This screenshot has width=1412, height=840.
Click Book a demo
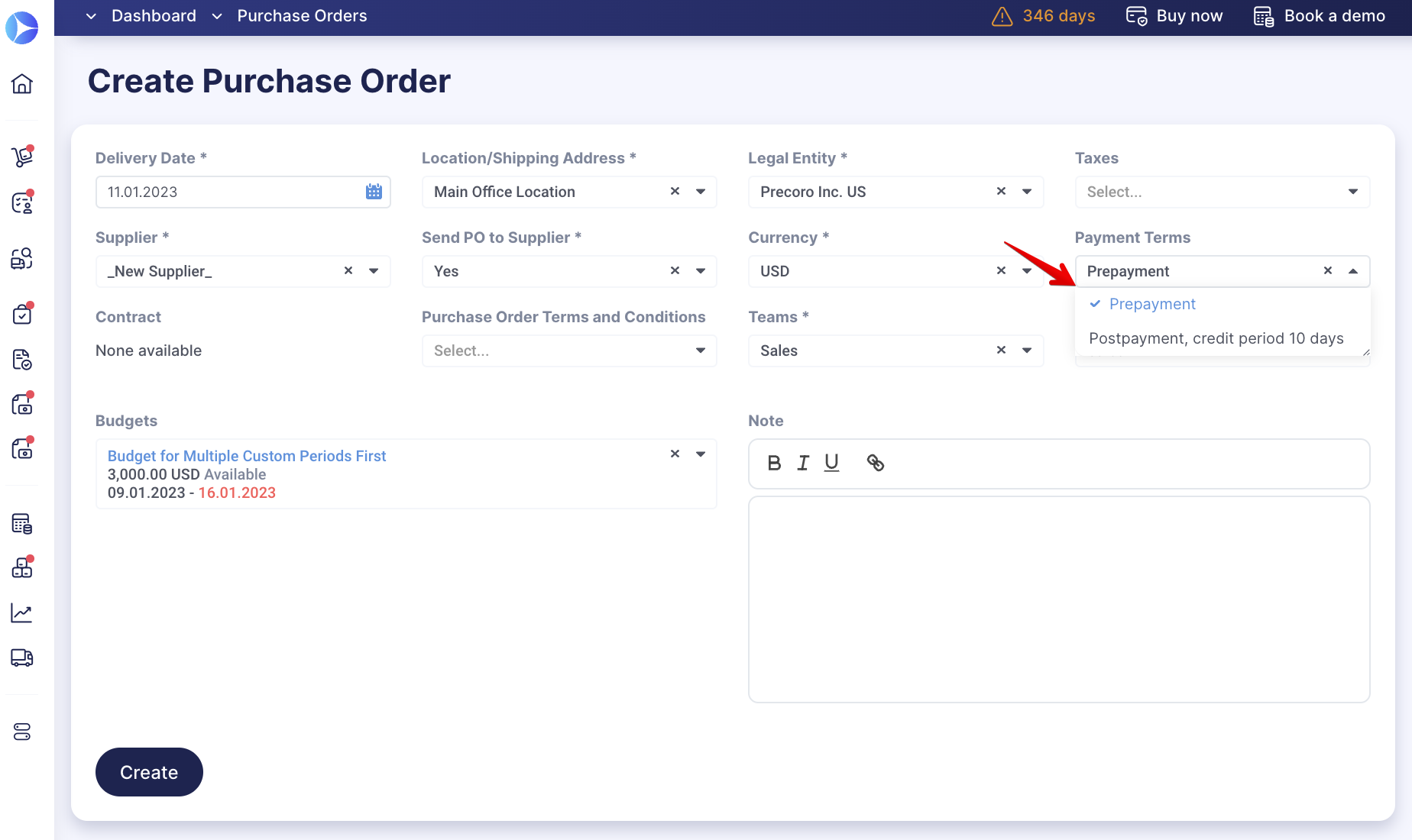pyautogui.click(x=1320, y=16)
